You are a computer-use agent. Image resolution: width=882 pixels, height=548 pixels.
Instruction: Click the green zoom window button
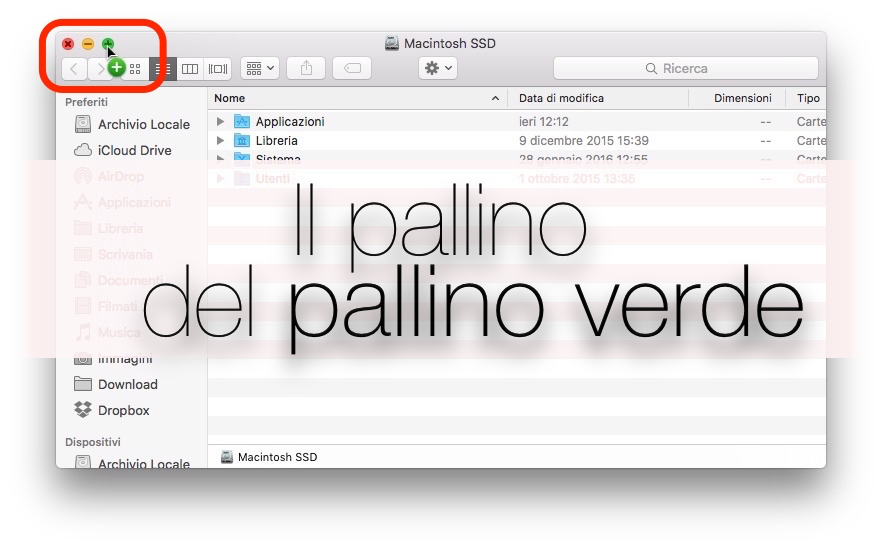(107, 44)
